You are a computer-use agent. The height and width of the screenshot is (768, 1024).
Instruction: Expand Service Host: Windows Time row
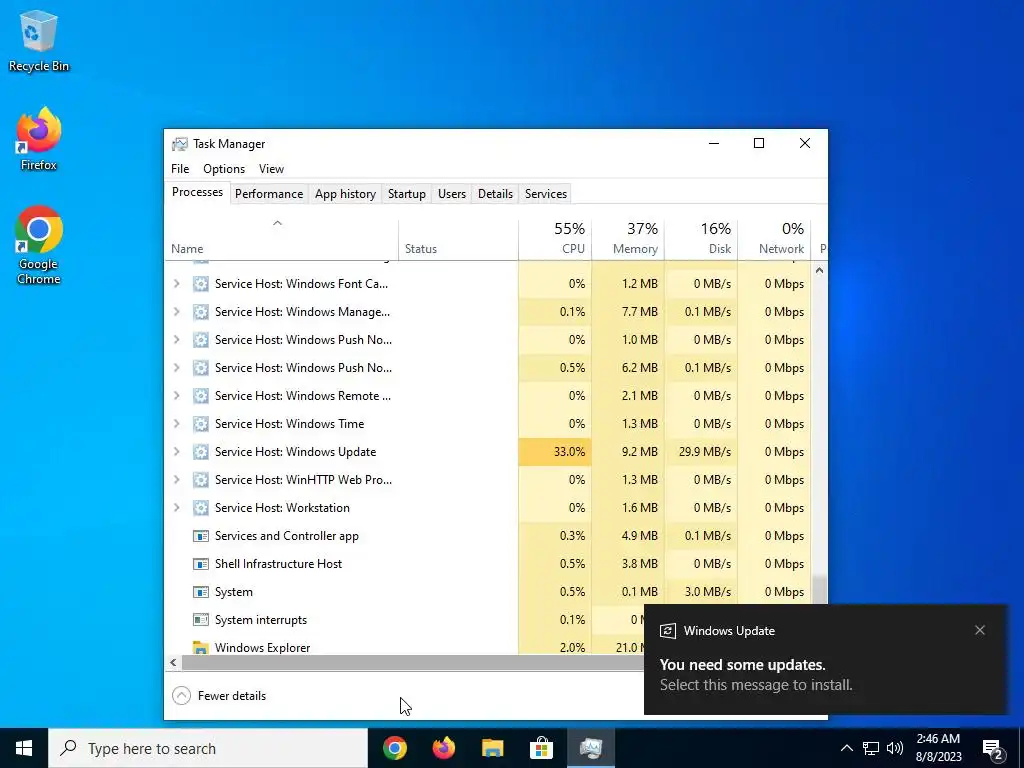click(176, 424)
